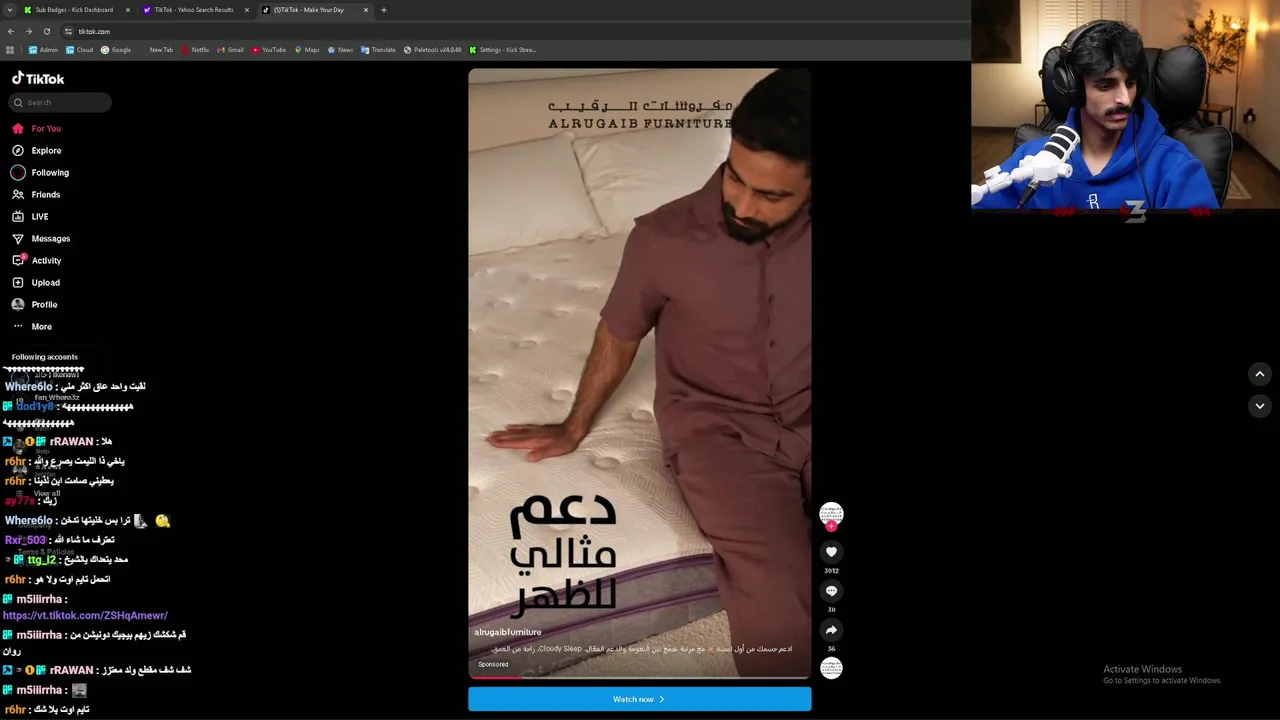Reload the tiktok.com page
The height and width of the screenshot is (720, 1280).
tap(46, 31)
